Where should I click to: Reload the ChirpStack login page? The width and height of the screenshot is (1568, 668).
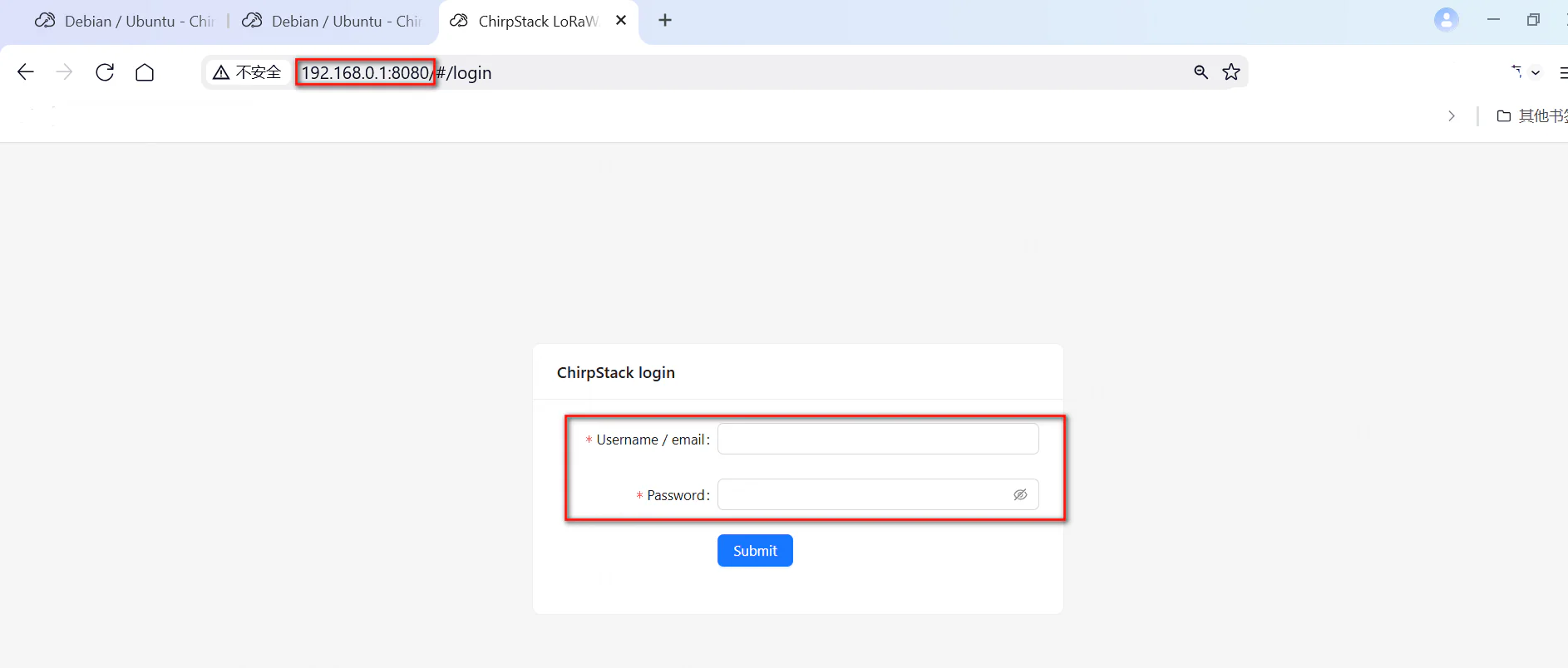105,72
